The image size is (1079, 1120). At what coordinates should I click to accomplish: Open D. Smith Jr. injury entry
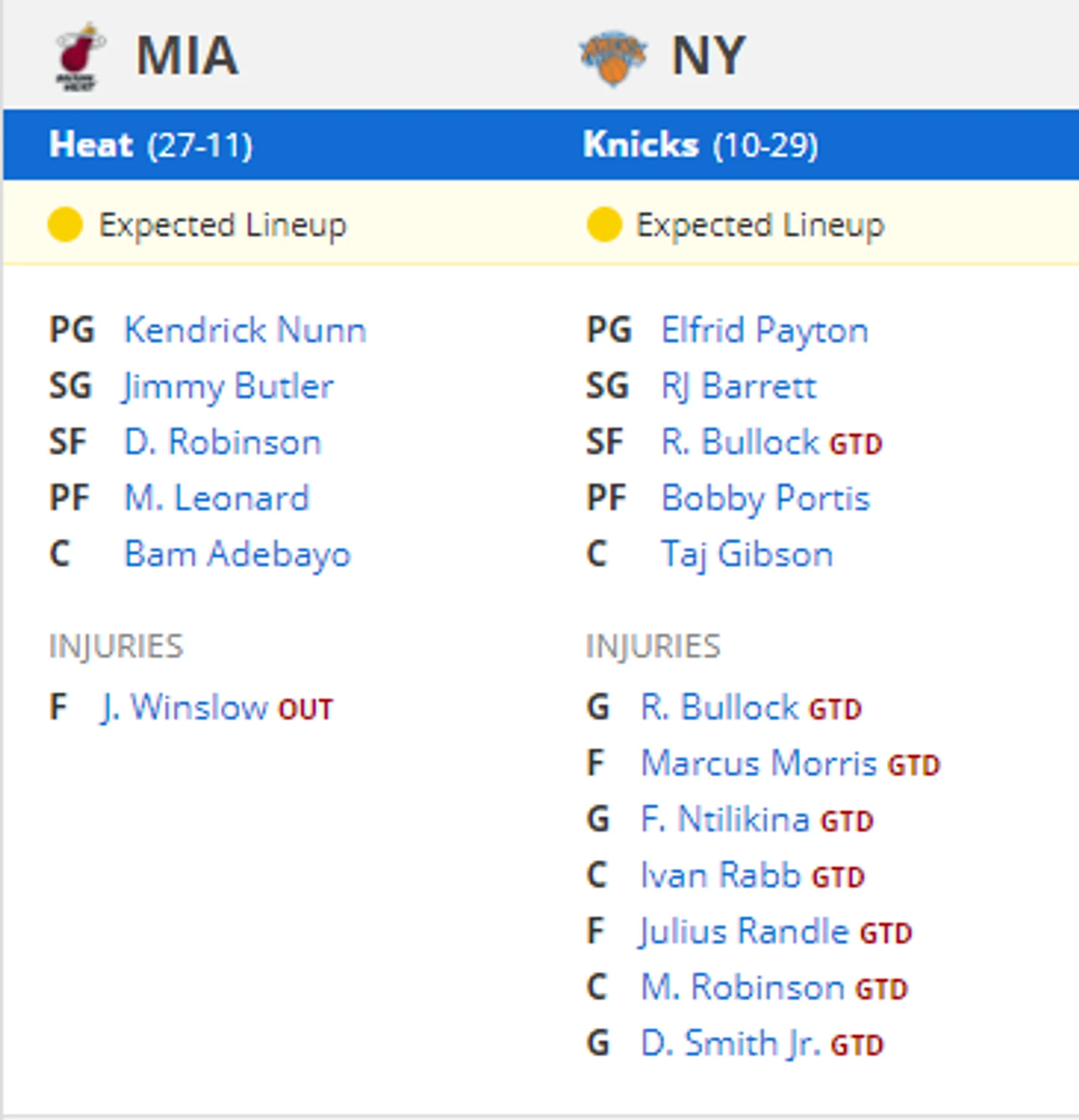click(x=730, y=1044)
